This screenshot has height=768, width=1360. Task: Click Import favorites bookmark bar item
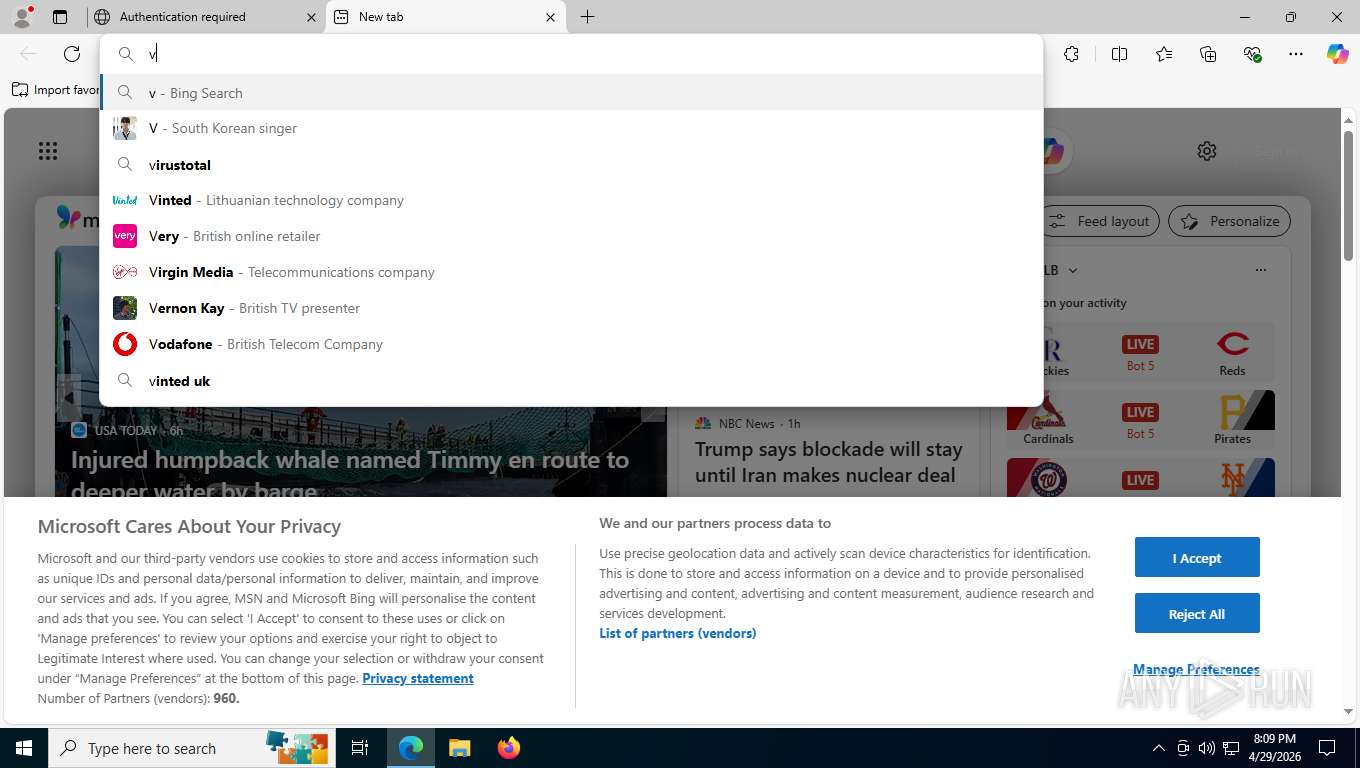tap(55, 90)
